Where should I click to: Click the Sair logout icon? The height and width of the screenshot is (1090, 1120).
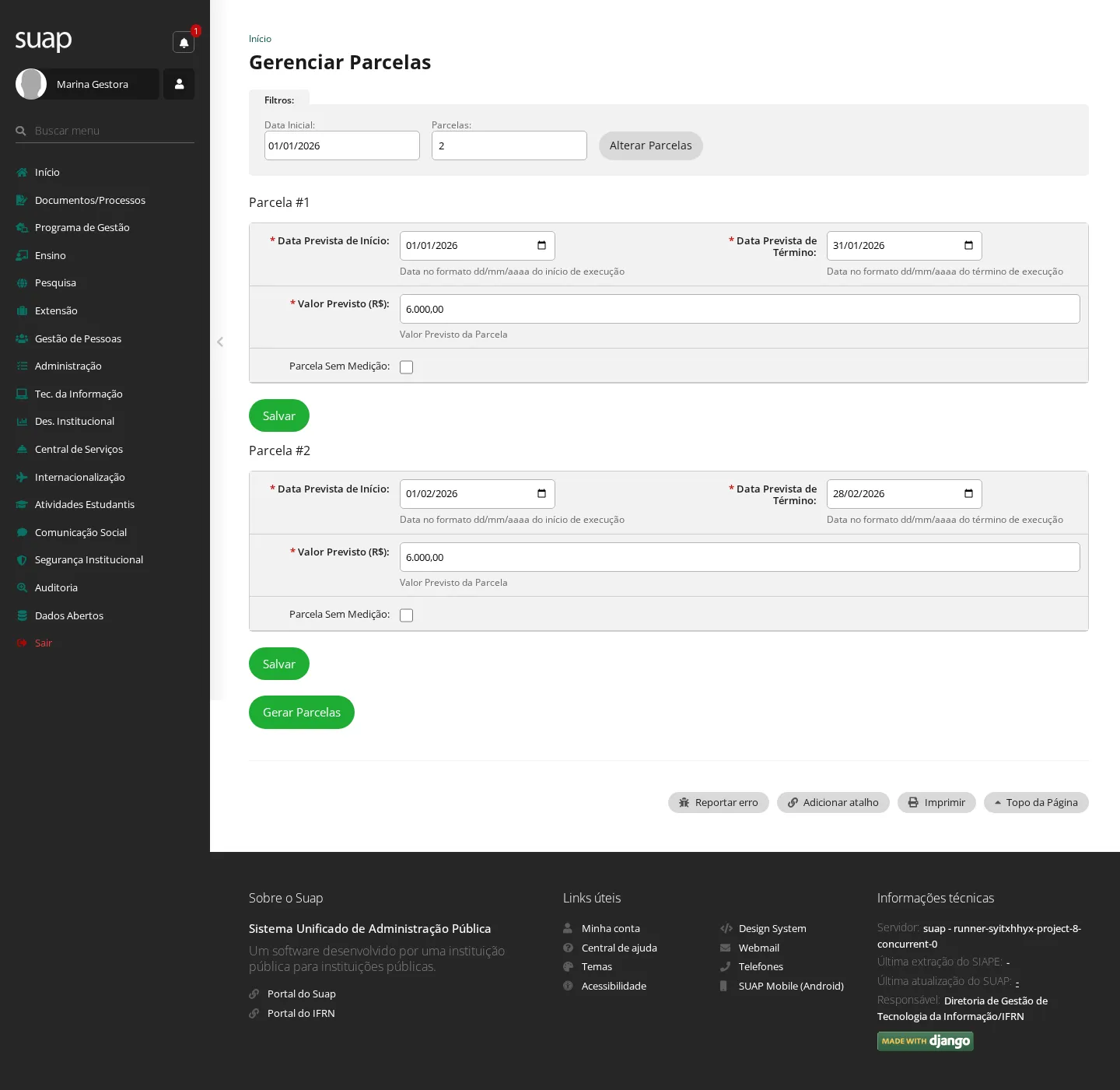22,643
